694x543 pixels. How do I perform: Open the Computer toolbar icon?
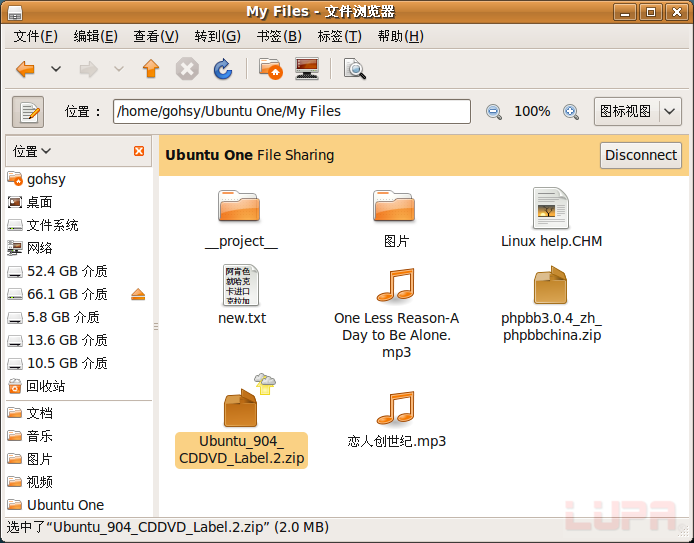point(307,69)
